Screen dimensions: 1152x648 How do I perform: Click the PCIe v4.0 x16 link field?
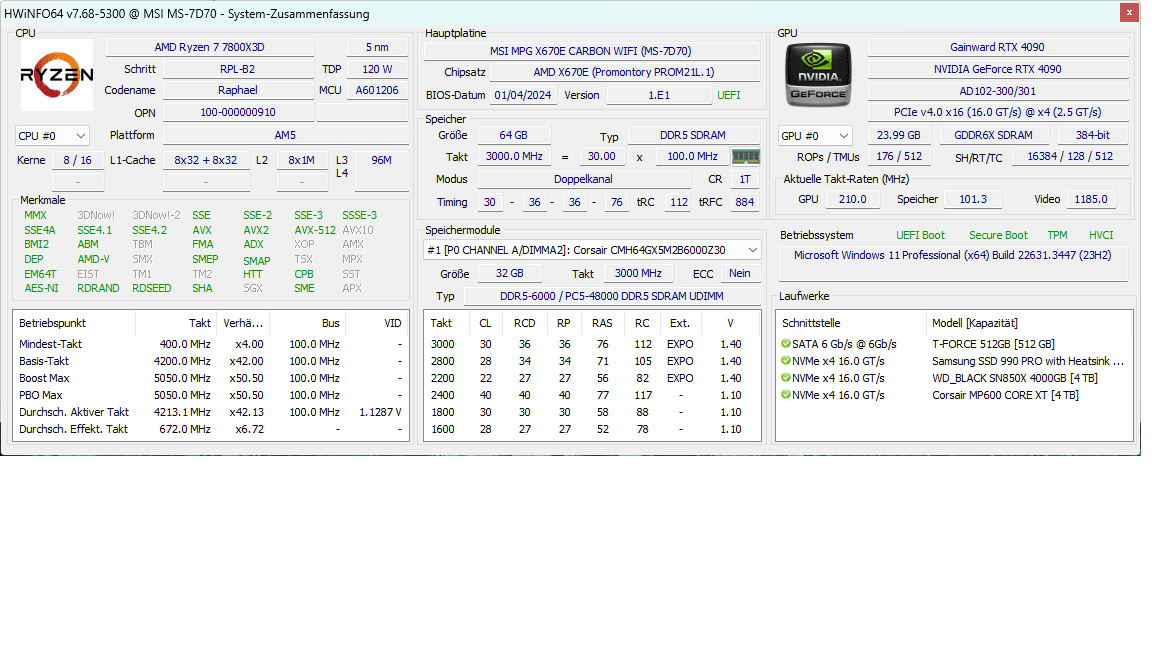click(x=997, y=112)
